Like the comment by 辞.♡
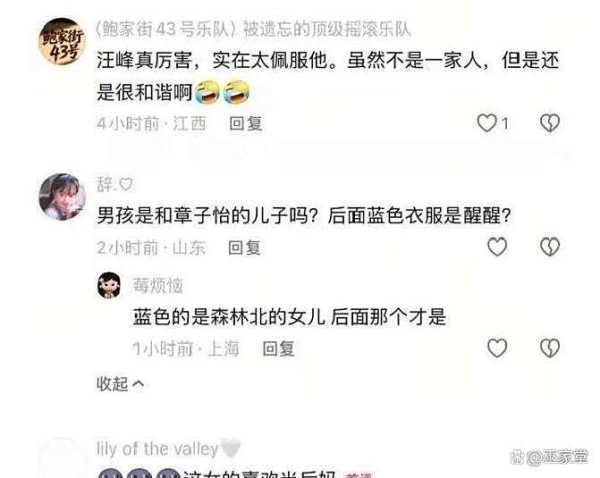The image size is (600, 478). click(x=497, y=247)
